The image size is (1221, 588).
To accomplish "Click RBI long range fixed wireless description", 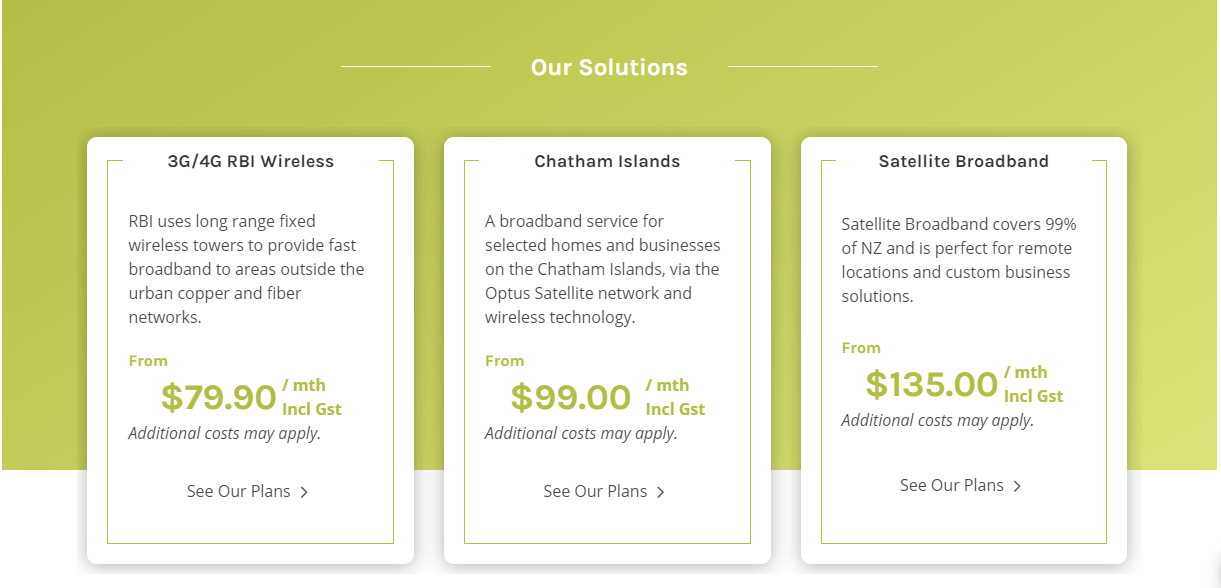I will tap(246, 269).
